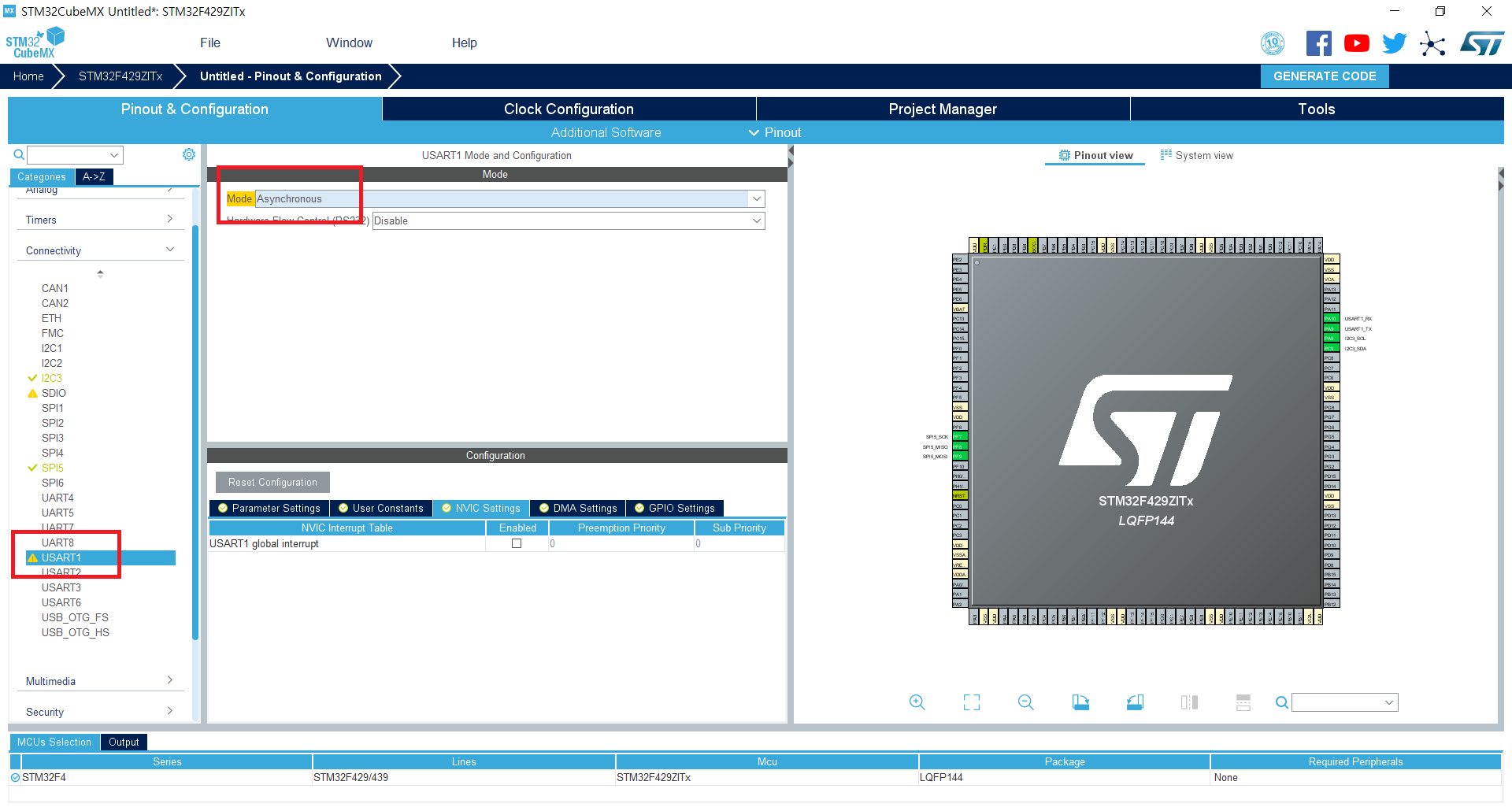
Task: Click the Pinout view chip icon
Action: coord(1065,155)
